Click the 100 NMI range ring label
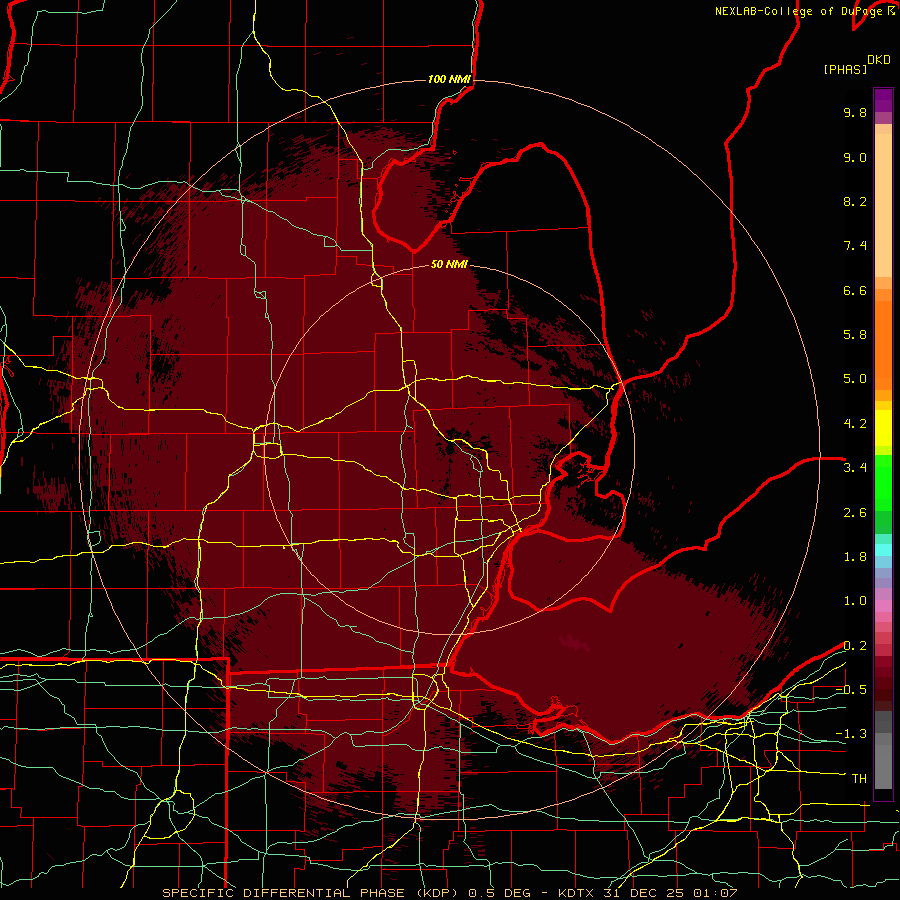The width and height of the screenshot is (900, 900). [x=449, y=79]
